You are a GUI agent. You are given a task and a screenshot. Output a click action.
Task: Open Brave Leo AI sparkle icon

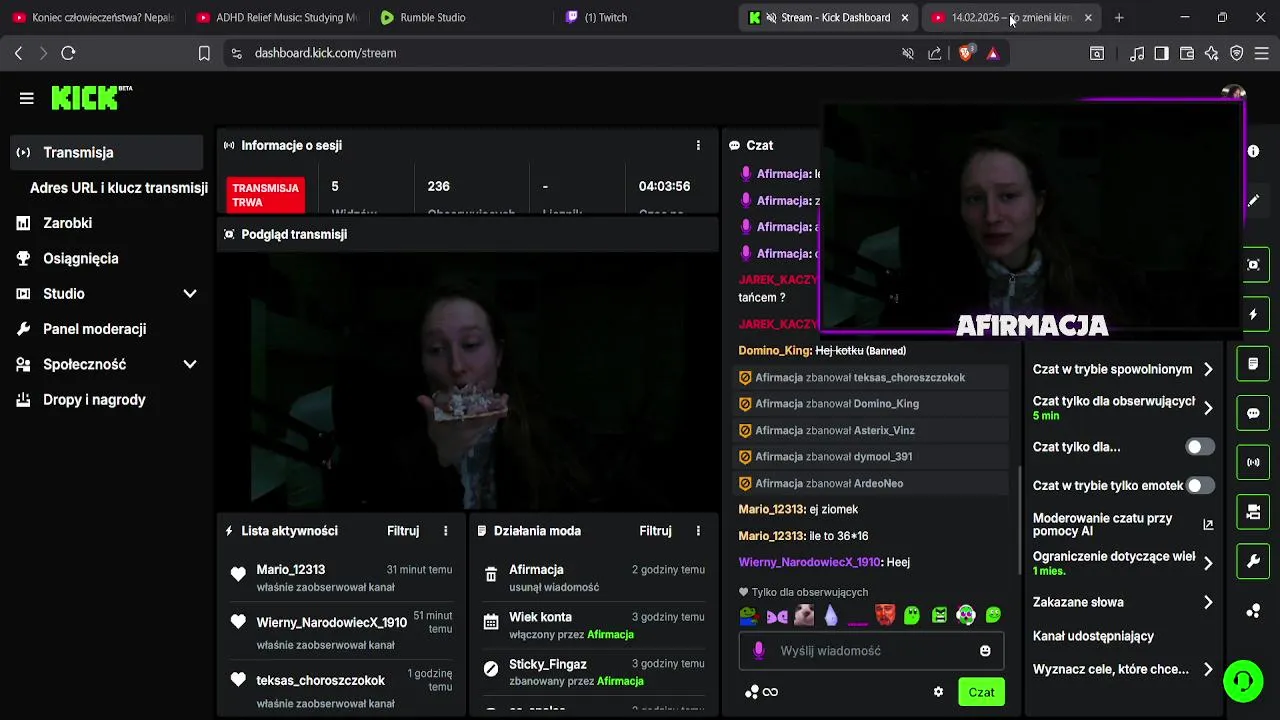pos(1212,53)
